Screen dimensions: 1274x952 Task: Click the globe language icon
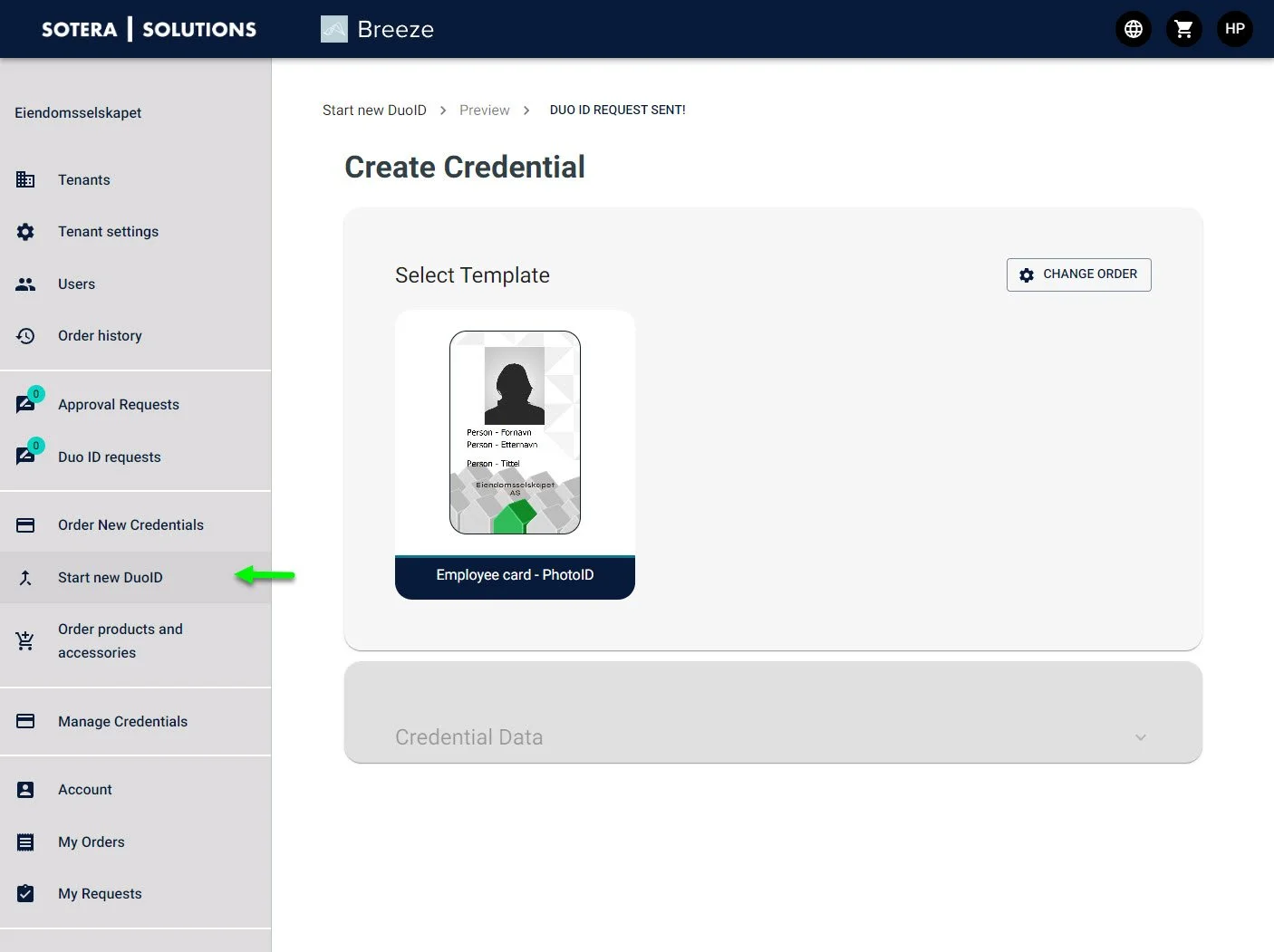pyautogui.click(x=1133, y=29)
